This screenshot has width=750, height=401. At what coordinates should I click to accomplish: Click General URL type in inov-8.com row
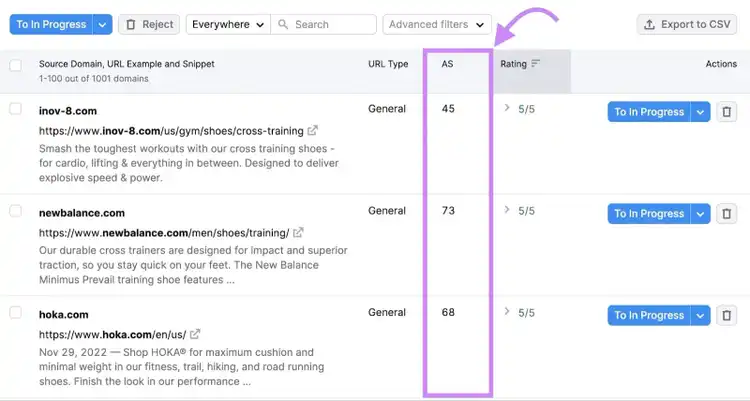tap(387, 109)
